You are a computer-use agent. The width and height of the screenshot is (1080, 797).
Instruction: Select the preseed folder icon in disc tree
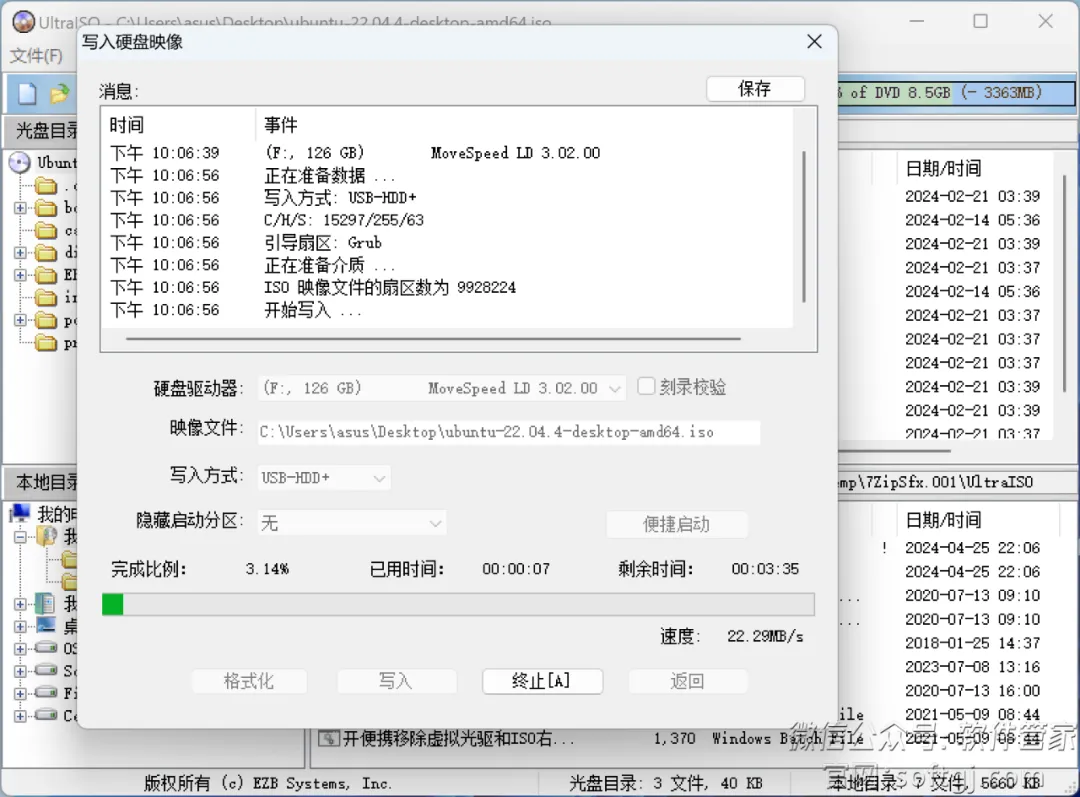tap(46, 342)
